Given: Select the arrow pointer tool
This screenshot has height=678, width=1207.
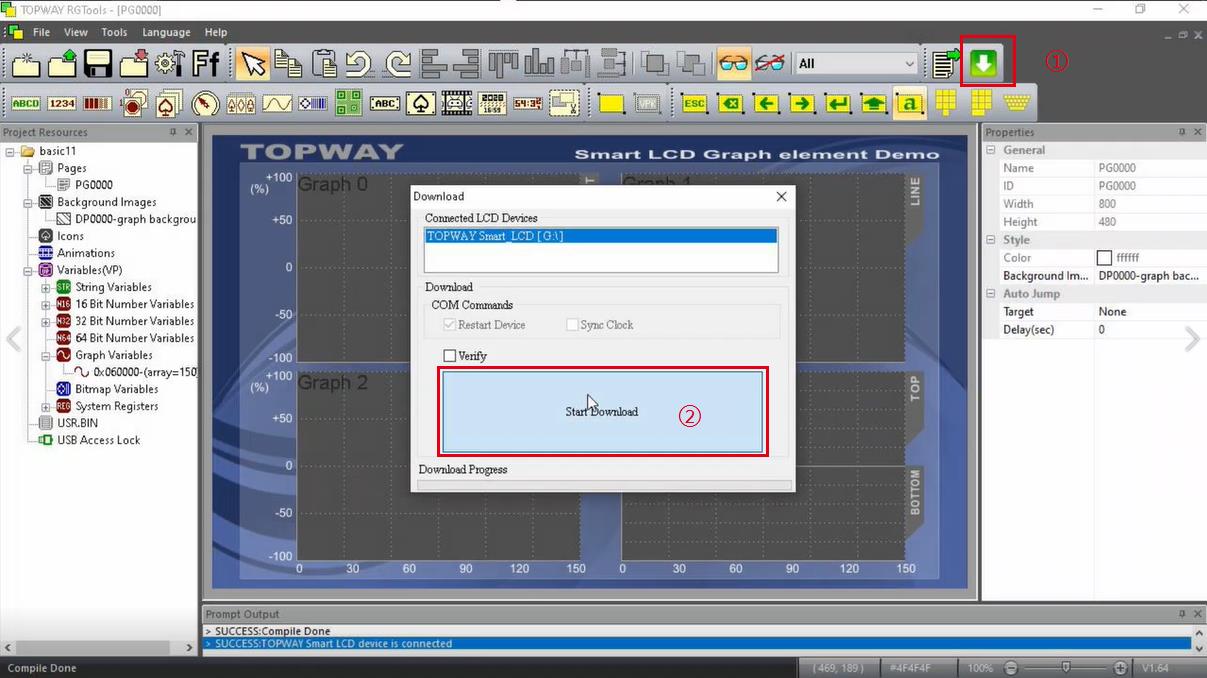Looking at the screenshot, I should coord(253,64).
